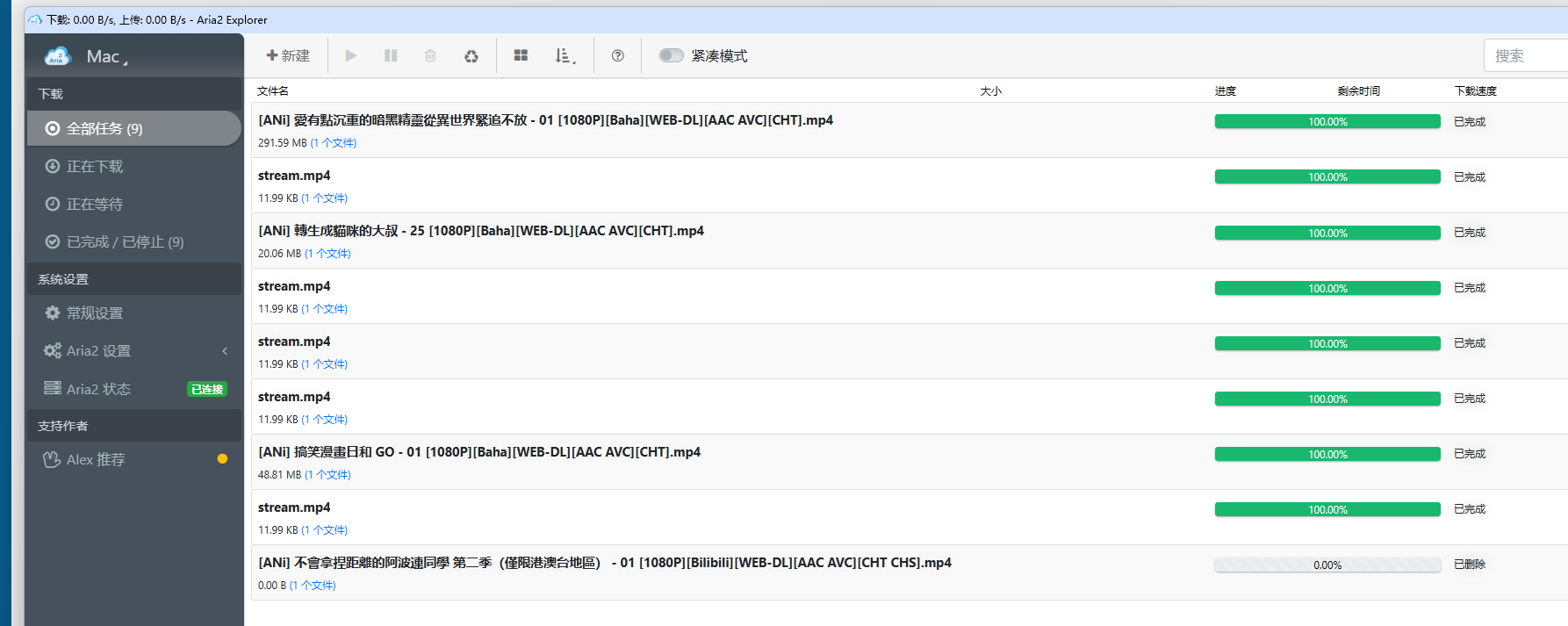Screen dimensions: 1568x626
Task: Start selected tasks with the play icon
Action: pos(351,55)
